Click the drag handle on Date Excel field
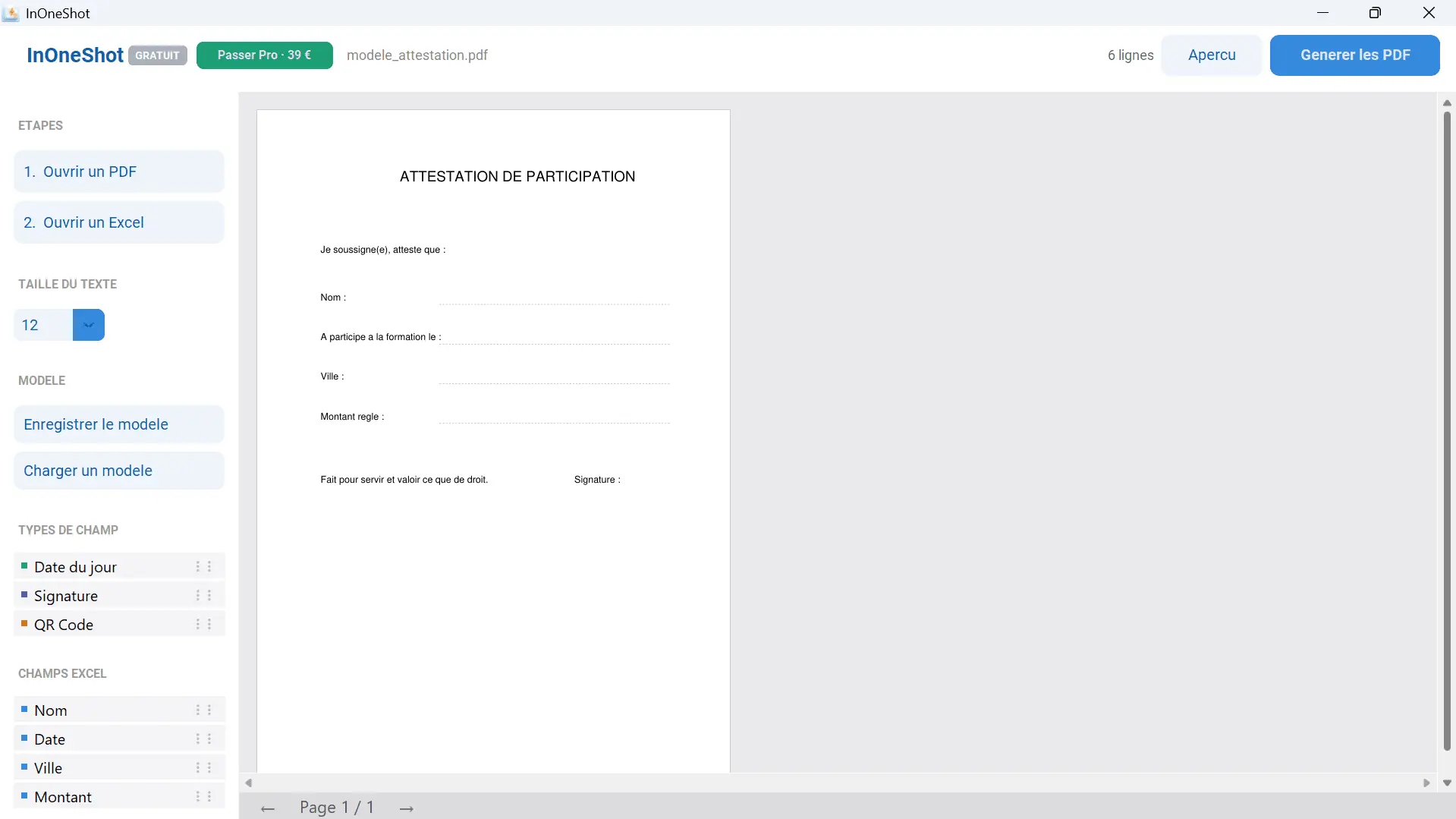The image size is (1456, 819). click(x=203, y=739)
